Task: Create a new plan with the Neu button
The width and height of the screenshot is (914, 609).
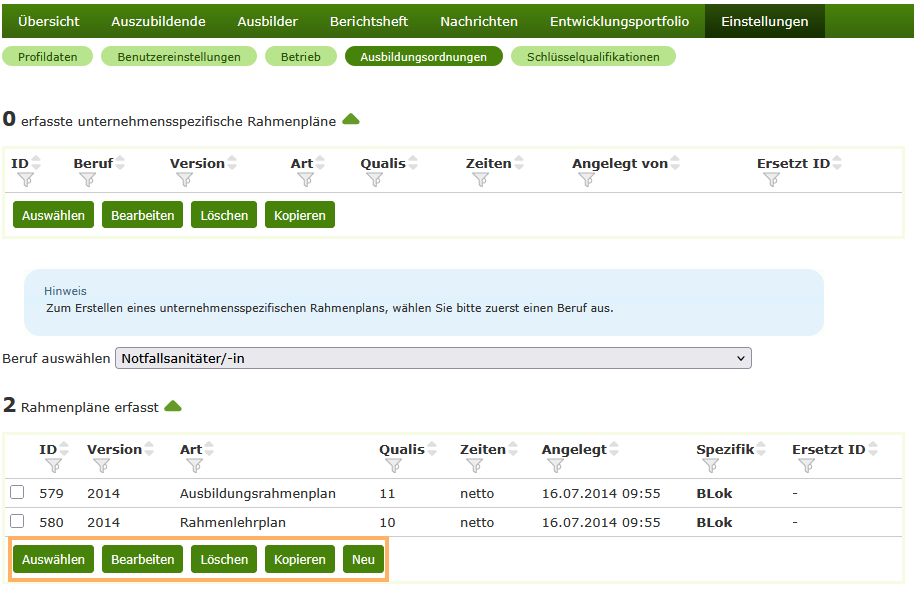Action: pyautogui.click(x=362, y=559)
